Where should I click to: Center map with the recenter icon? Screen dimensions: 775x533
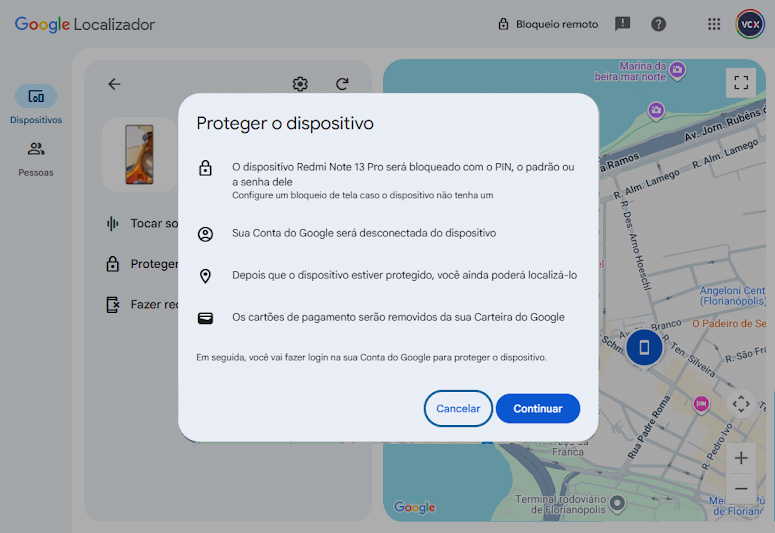click(741, 404)
